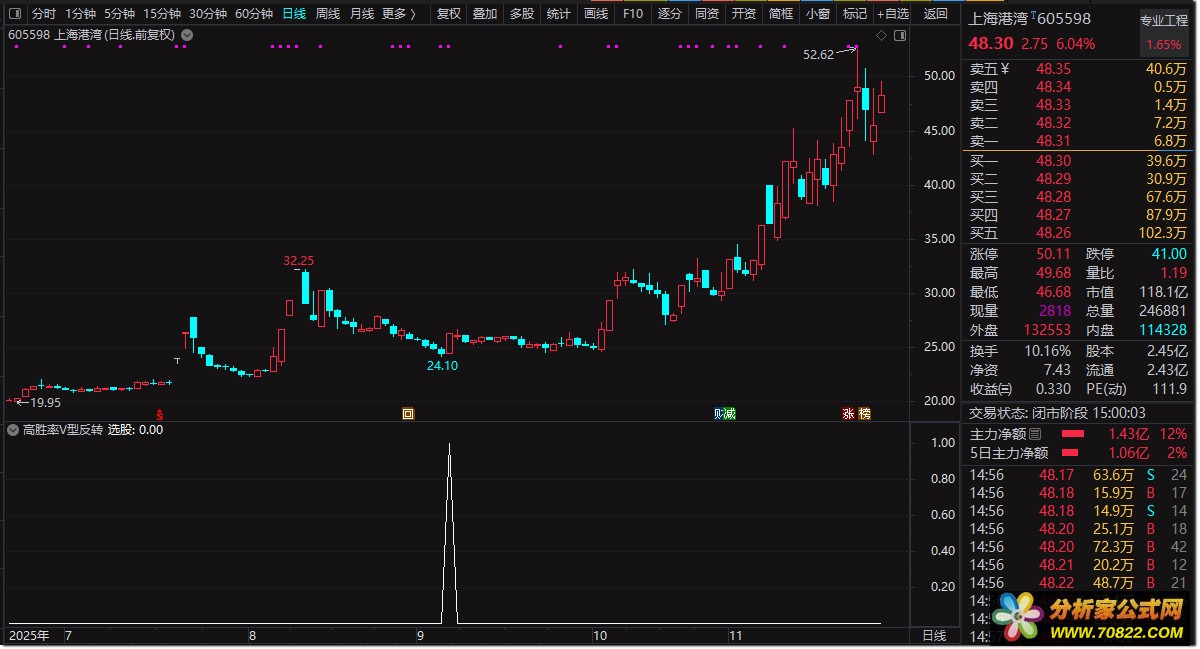Select the 30分钟 period tab
The height and width of the screenshot is (649, 1200).
(208, 14)
